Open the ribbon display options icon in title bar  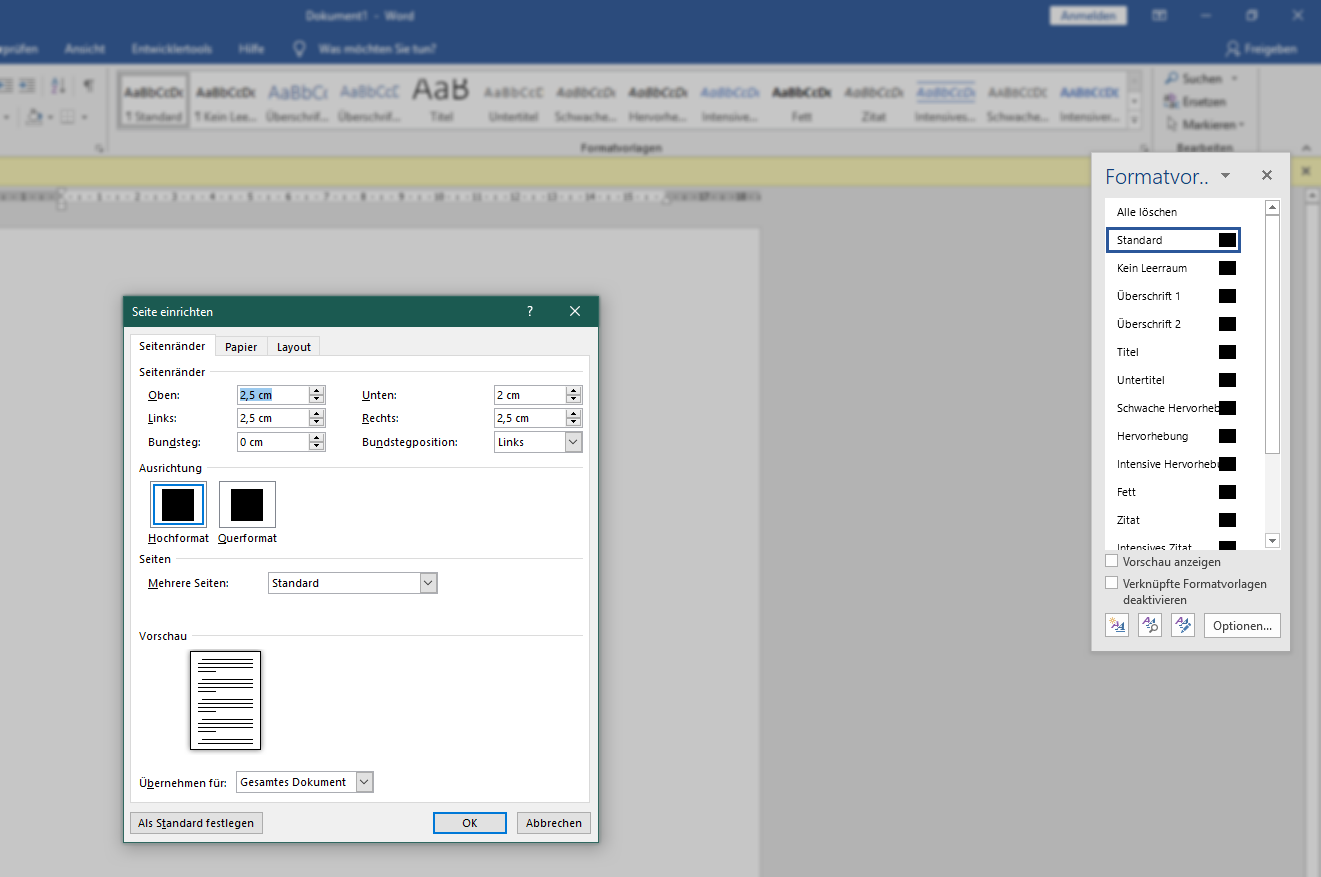1159,16
